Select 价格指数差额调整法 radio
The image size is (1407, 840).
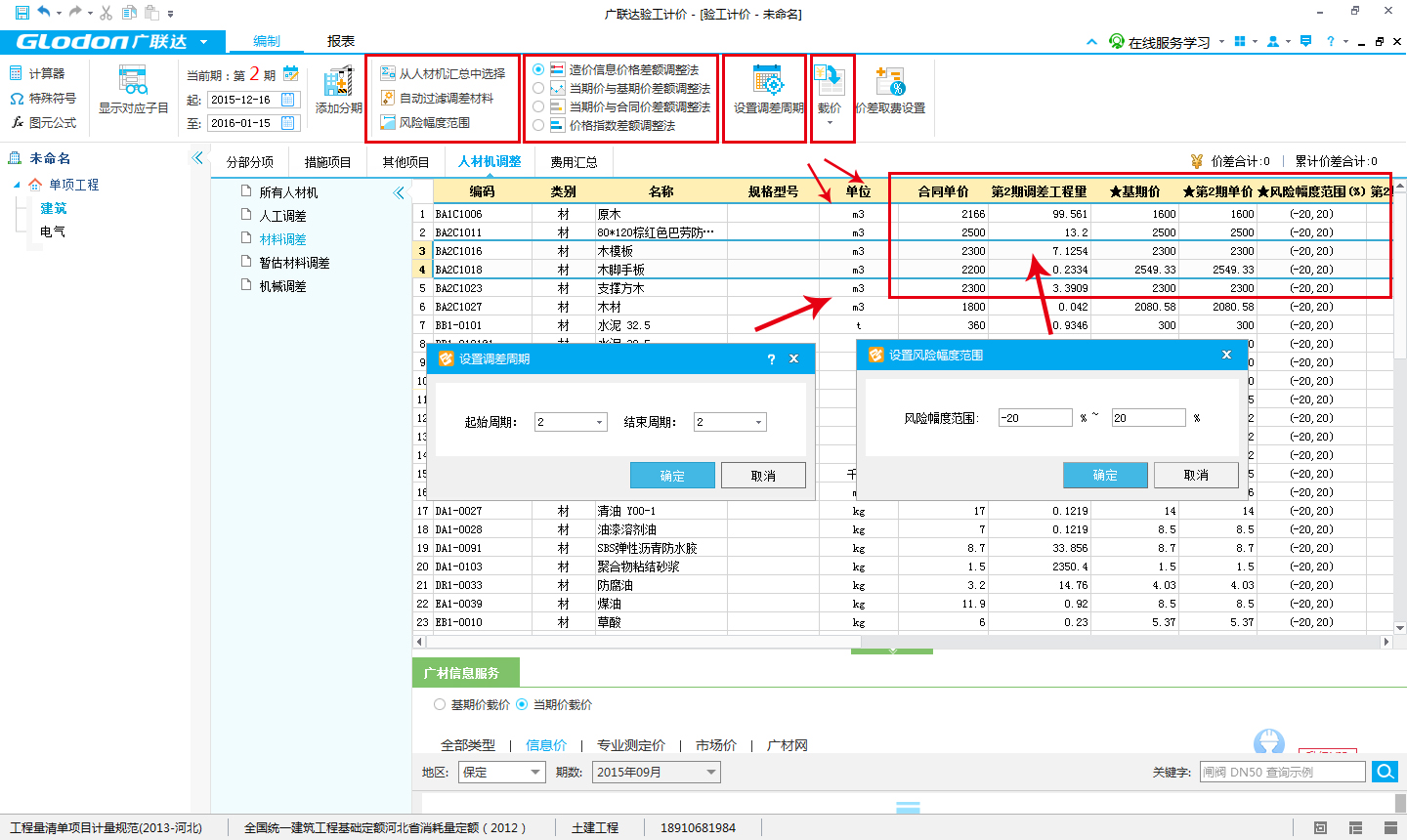pos(538,125)
